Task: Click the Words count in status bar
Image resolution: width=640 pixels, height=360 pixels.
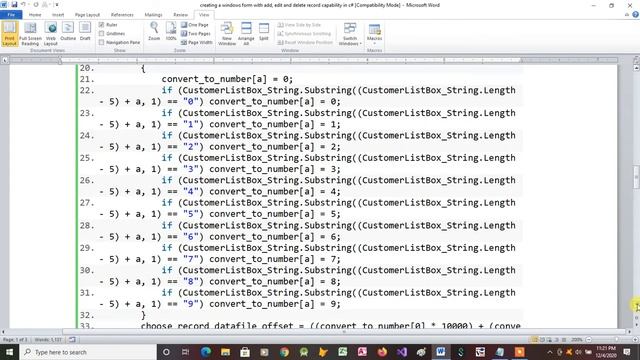Action: point(48,340)
